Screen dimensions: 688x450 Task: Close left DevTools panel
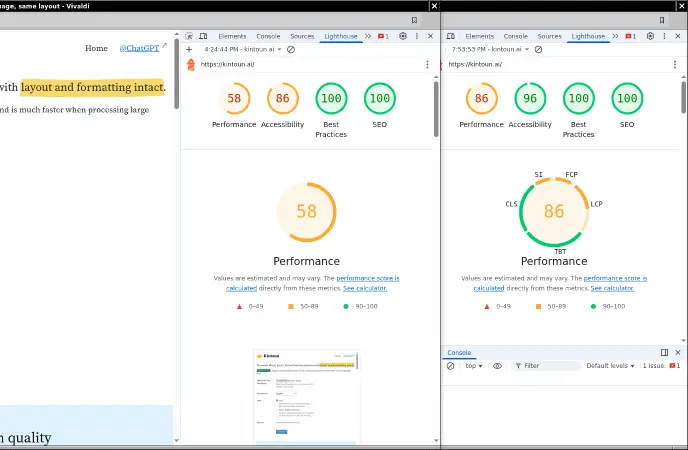(x=430, y=36)
